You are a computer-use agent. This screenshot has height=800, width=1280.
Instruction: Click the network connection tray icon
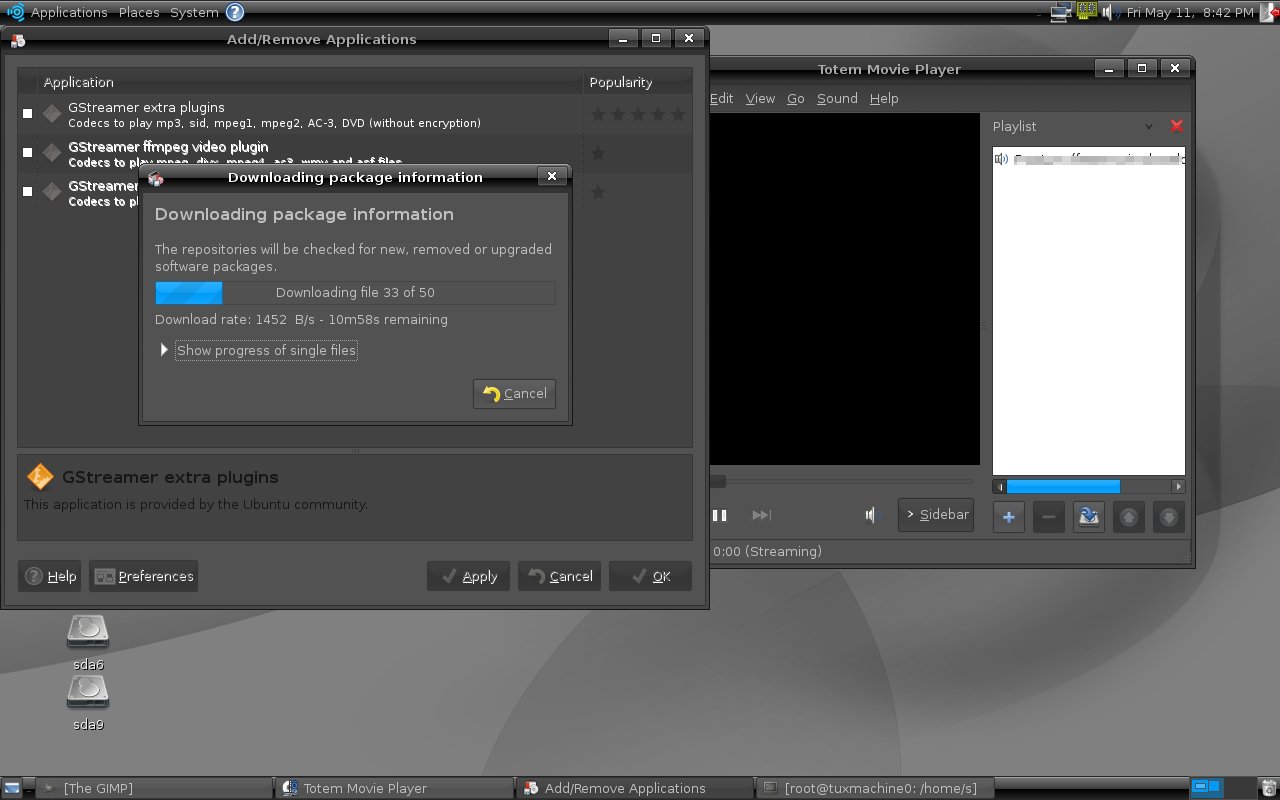pyautogui.click(x=1062, y=12)
